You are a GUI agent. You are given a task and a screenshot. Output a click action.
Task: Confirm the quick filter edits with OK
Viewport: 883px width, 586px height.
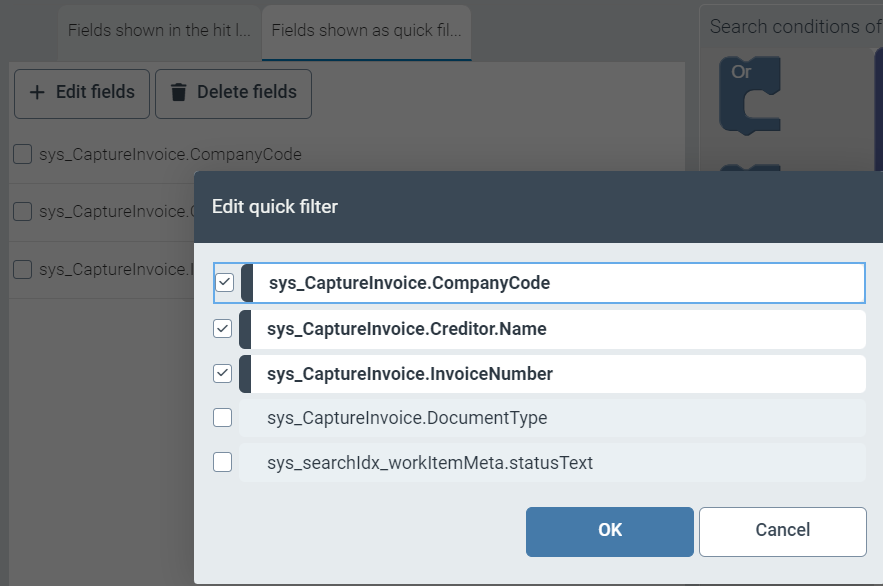(609, 531)
